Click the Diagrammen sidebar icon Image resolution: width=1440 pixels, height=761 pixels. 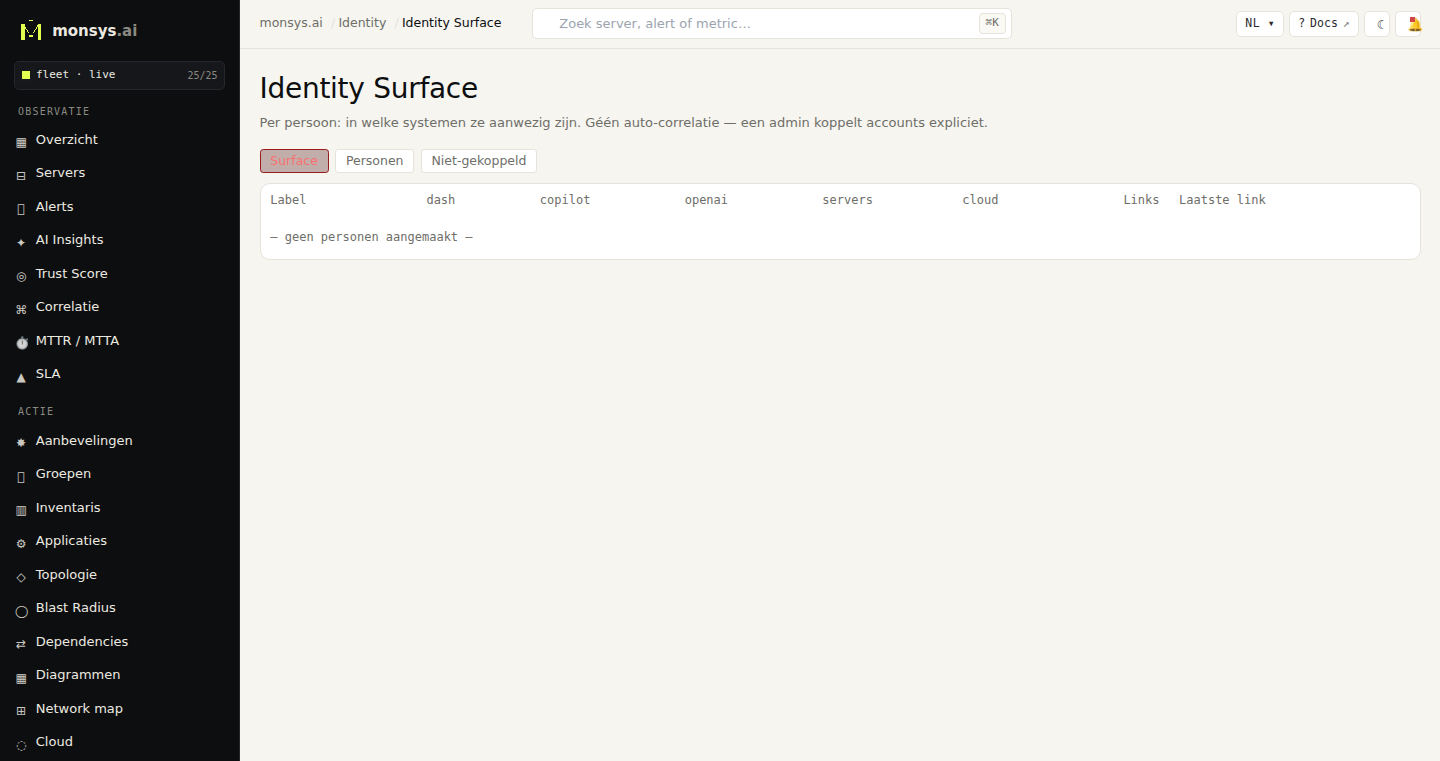(x=21, y=677)
